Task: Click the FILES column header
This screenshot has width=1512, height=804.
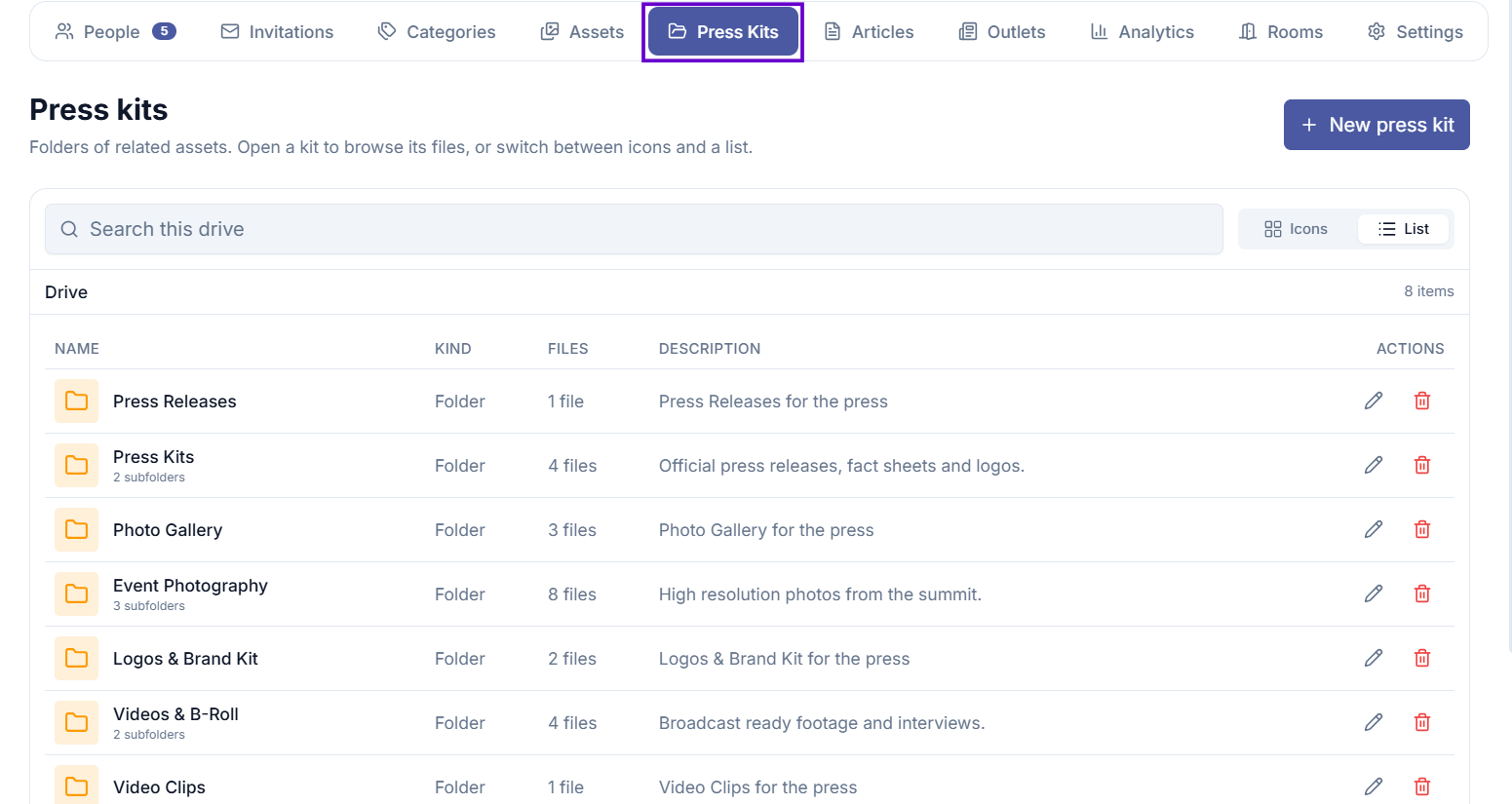Action: pos(568,349)
